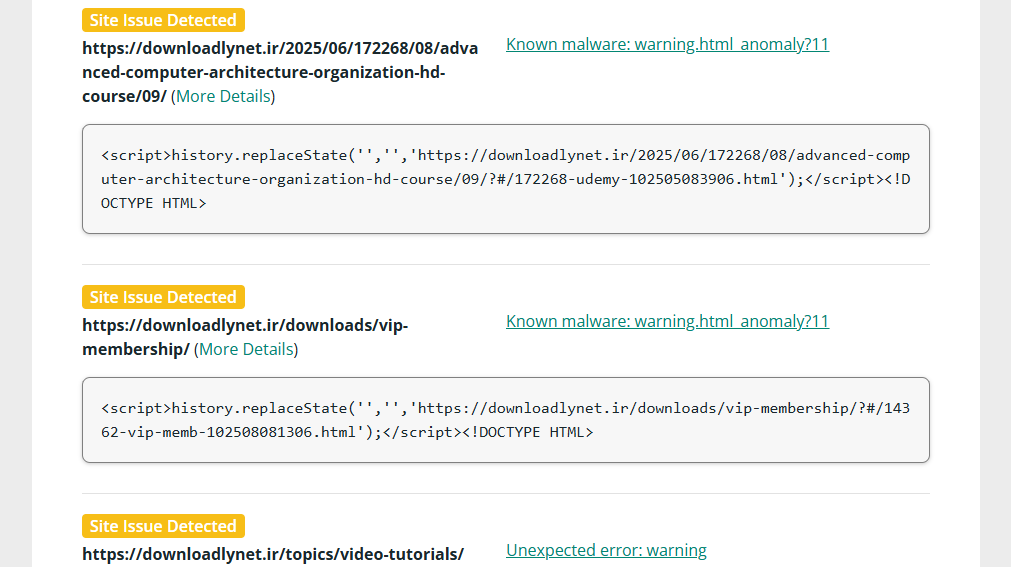Select the bold topics/video-tutorials URL heading
This screenshot has width=1011, height=567.
tap(272, 554)
